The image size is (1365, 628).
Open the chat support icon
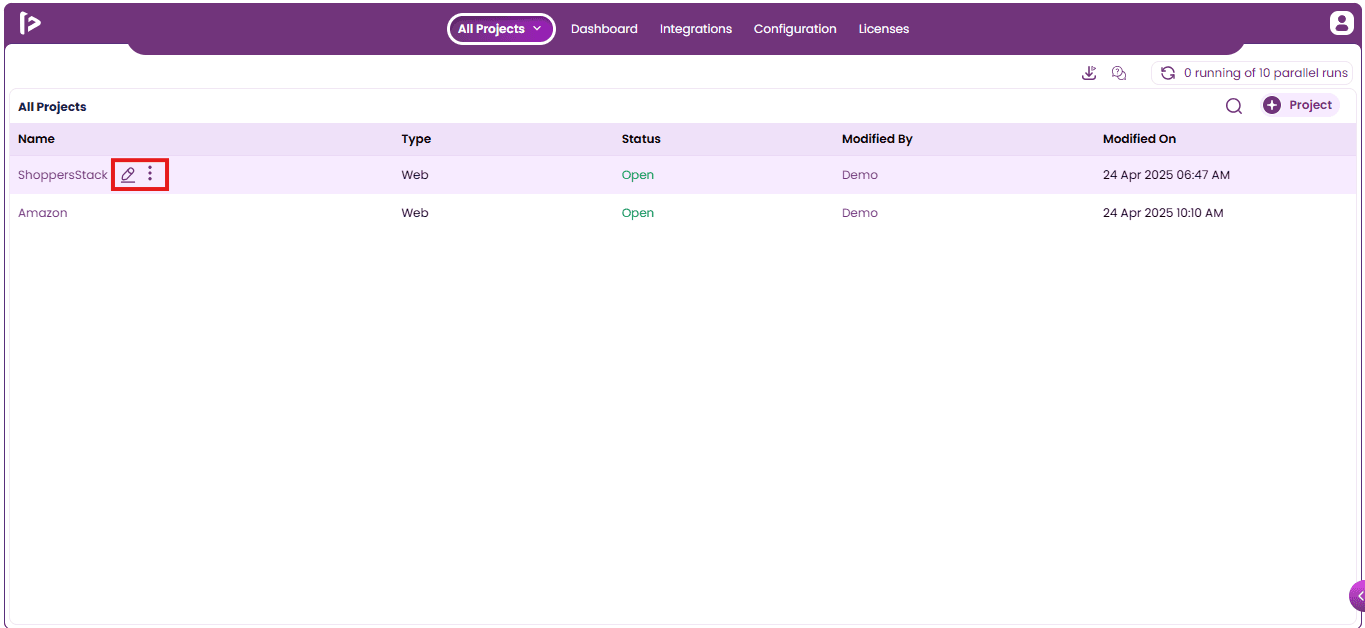coord(1119,73)
